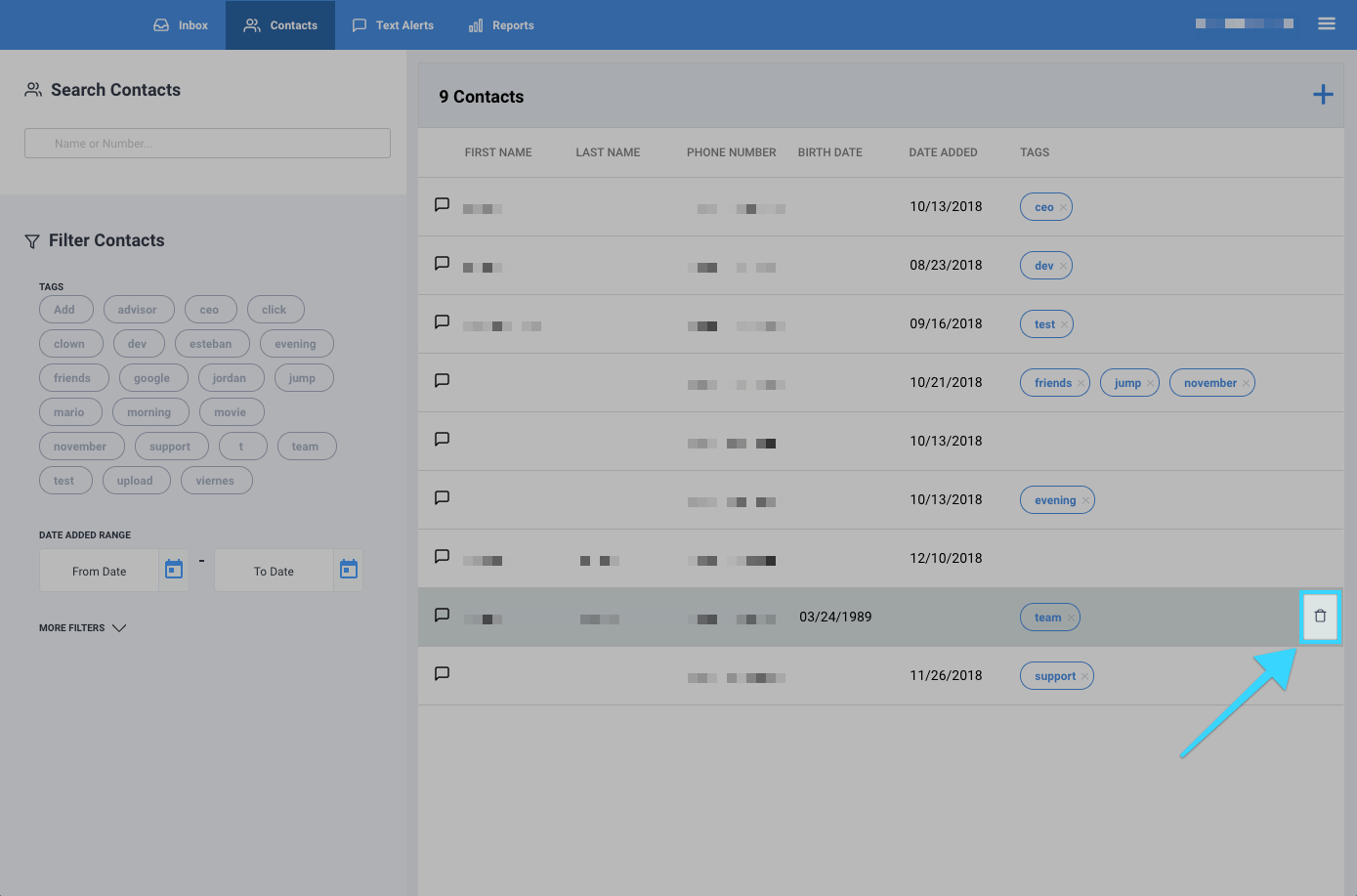This screenshot has height=896, width=1357.
Task: Click the To Date input field
Action: [x=274, y=571]
